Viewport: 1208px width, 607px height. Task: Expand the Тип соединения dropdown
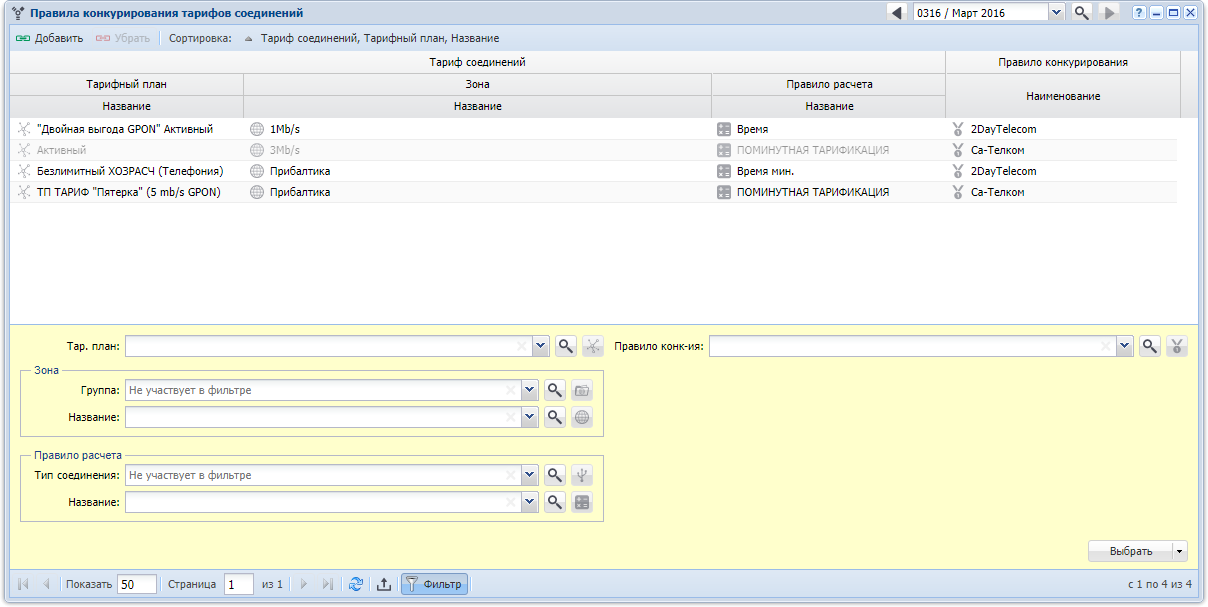[530, 475]
